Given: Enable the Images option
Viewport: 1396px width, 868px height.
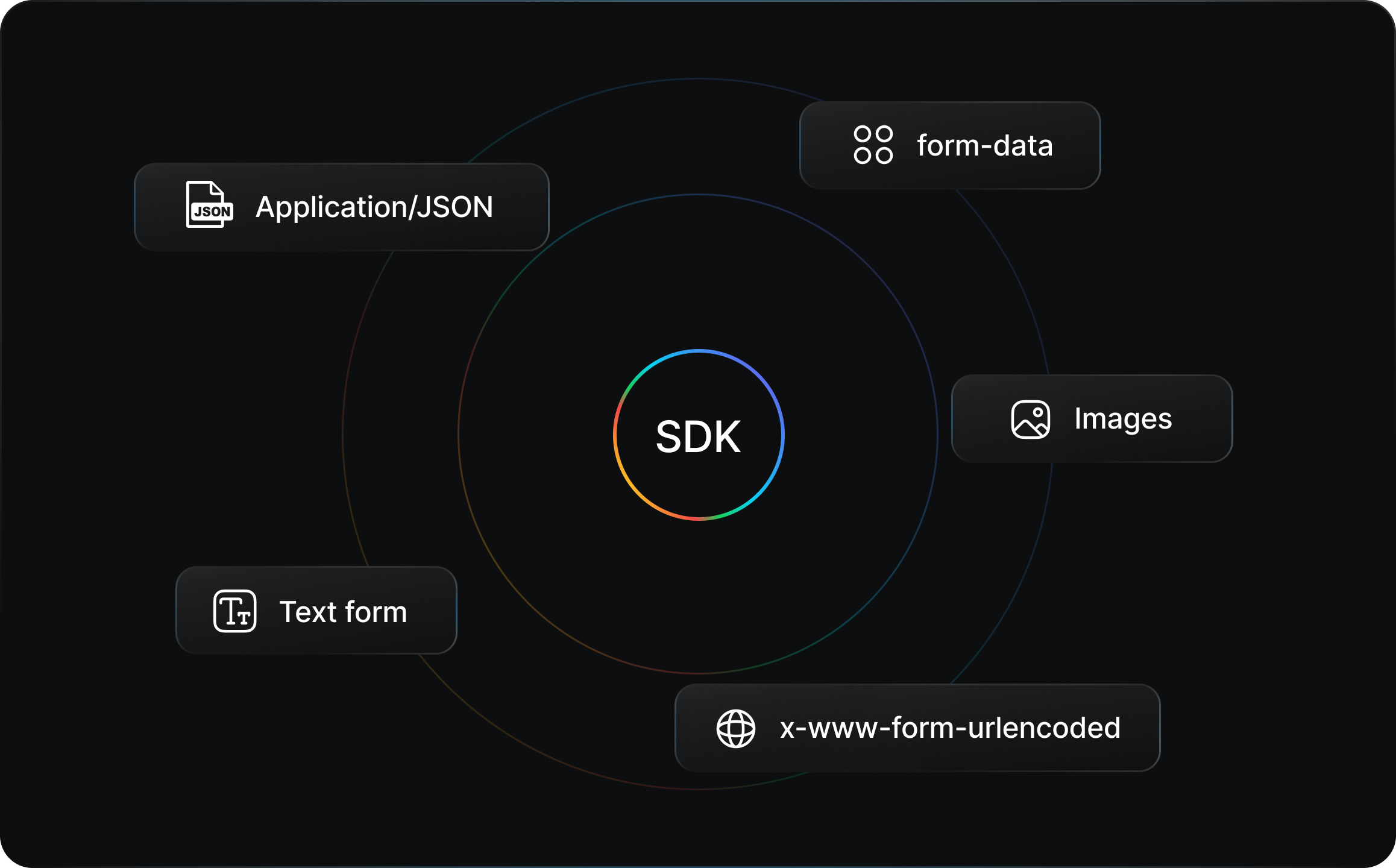Looking at the screenshot, I should click(1091, 420).
